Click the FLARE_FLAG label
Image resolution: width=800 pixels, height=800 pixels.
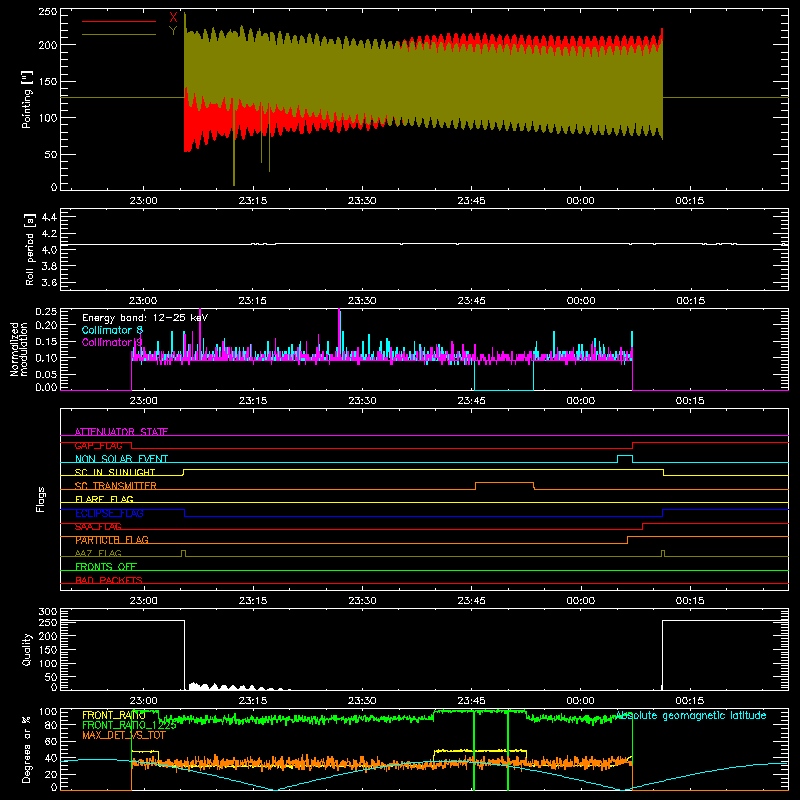tap(104, 499)
